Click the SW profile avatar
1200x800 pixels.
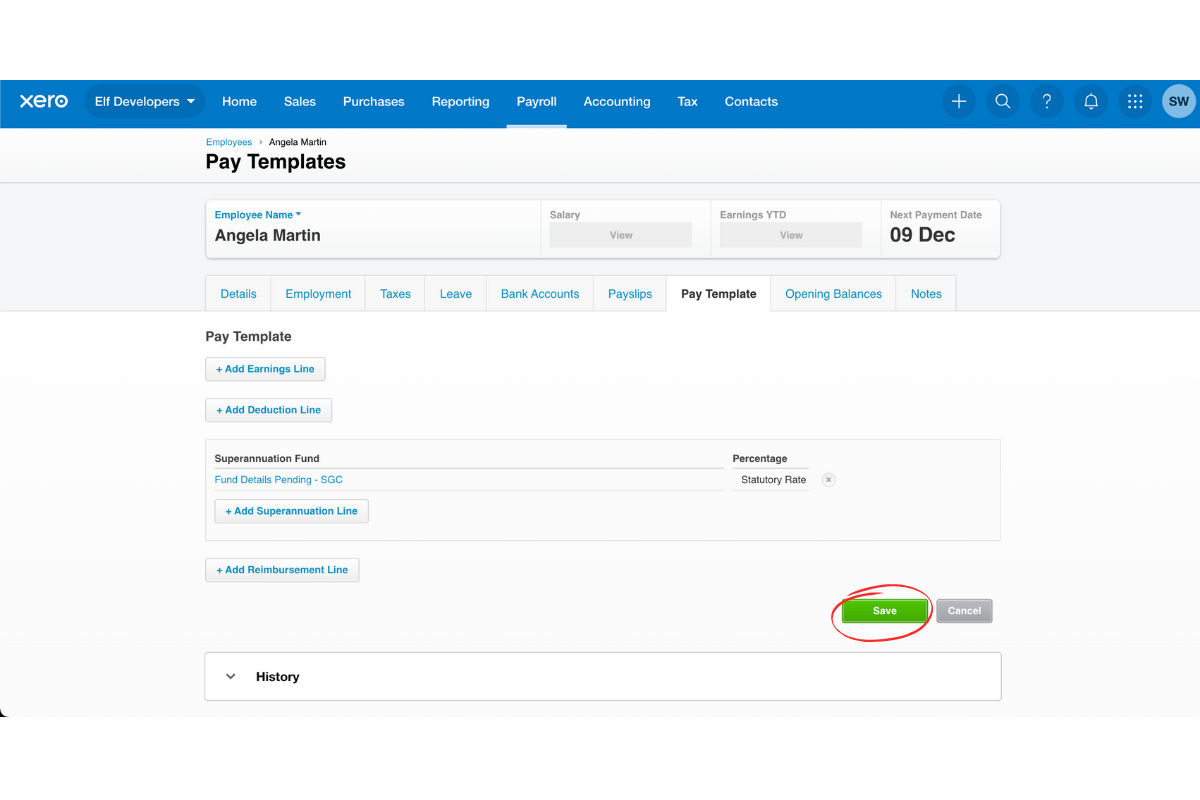tap(1178, 101)
